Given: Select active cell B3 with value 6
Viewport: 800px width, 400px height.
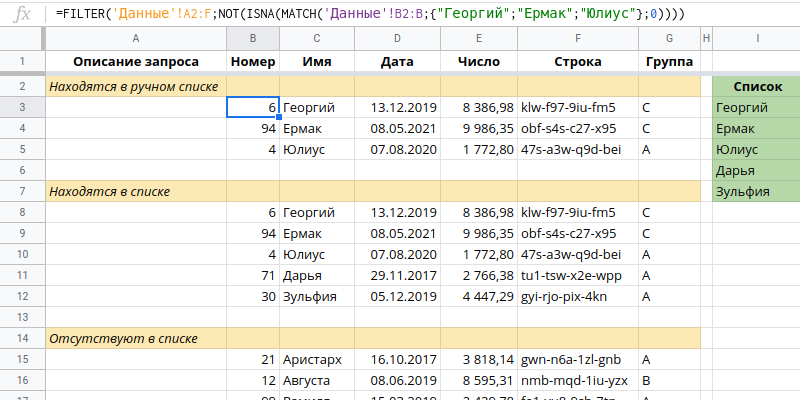Looking at the screenshot, I should click(x=252, y=108).
